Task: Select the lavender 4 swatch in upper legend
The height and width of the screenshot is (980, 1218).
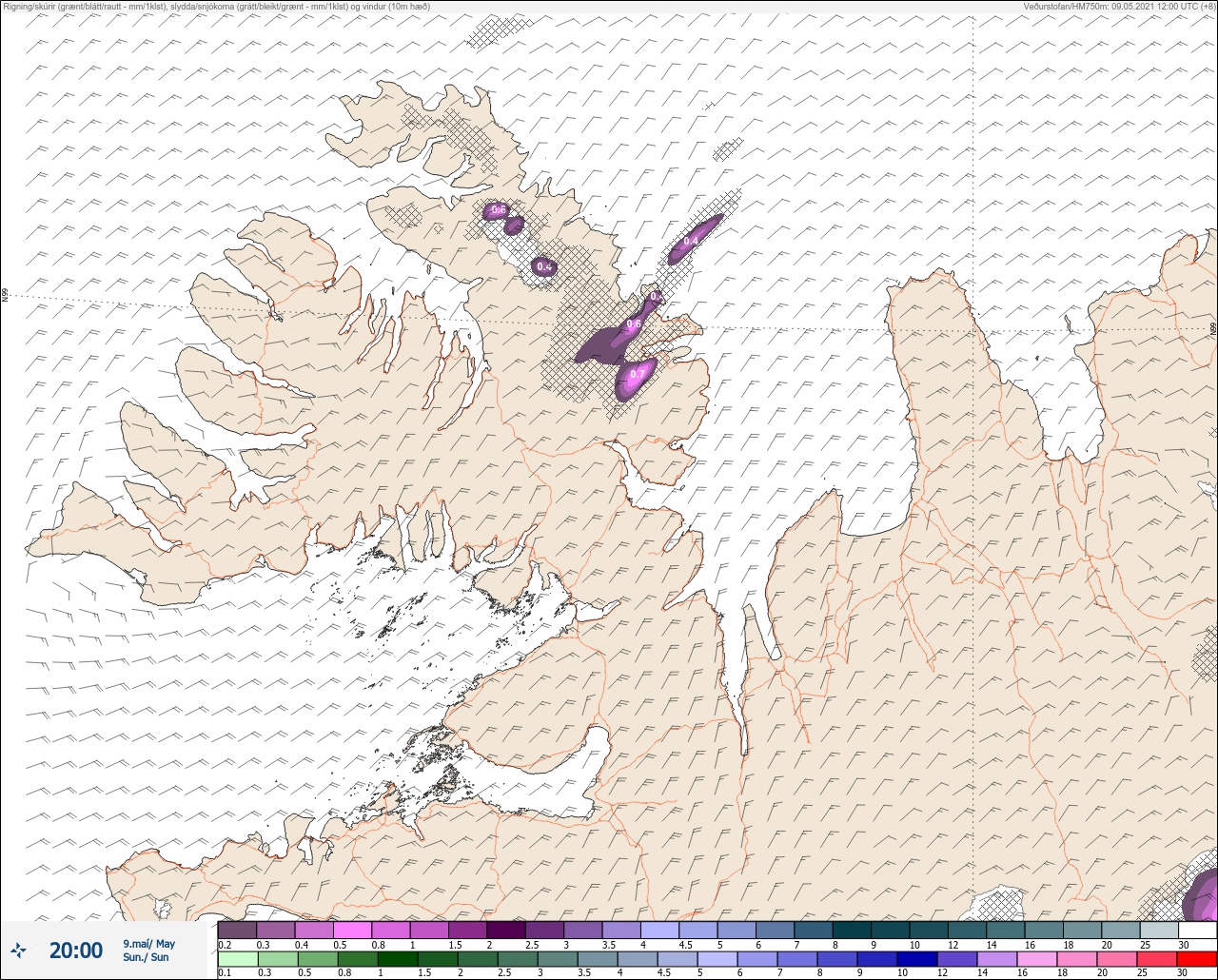Action: coord(659,930)
